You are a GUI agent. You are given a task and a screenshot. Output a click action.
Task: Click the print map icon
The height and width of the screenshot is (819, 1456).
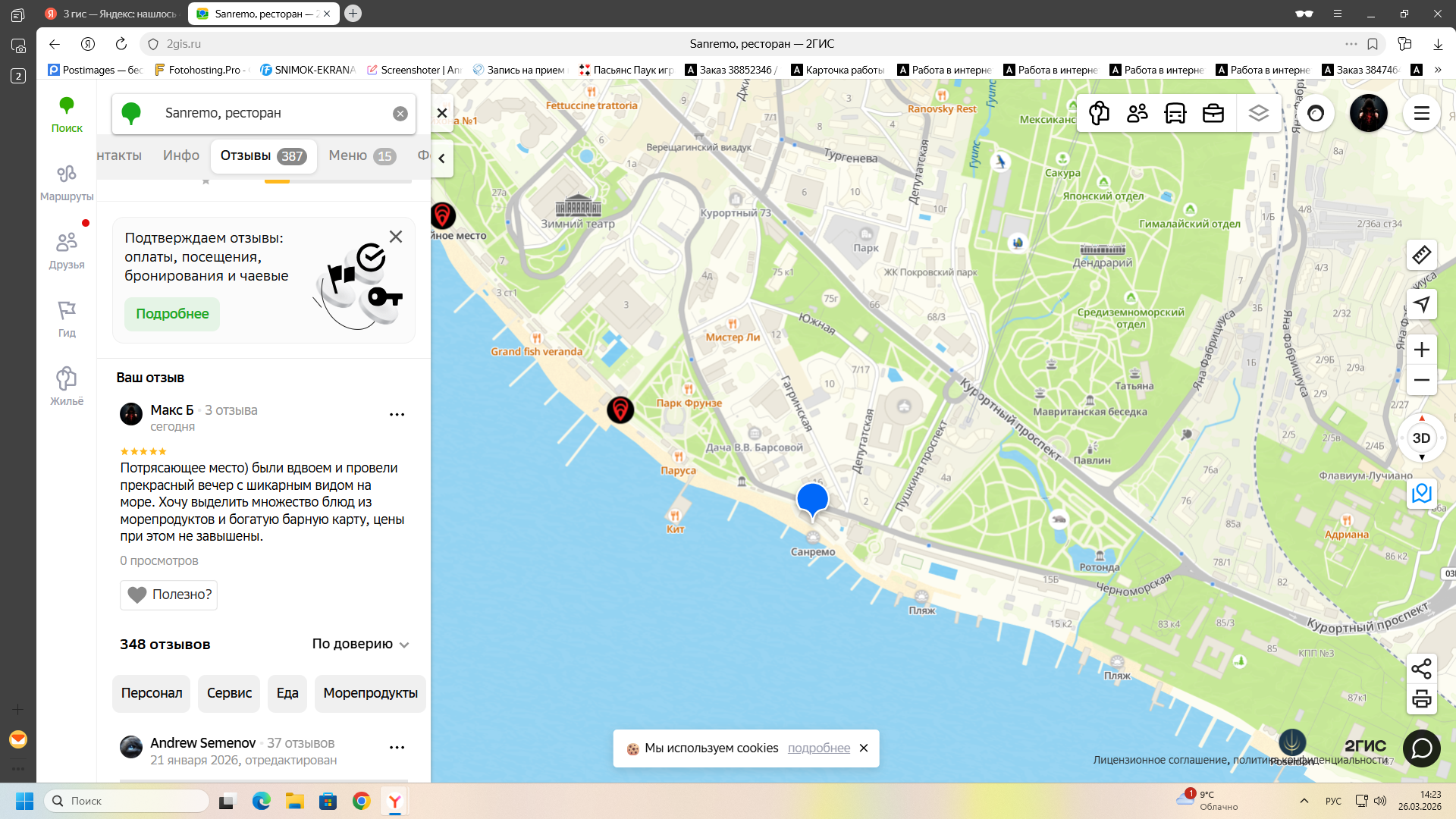pos(1421,699)
